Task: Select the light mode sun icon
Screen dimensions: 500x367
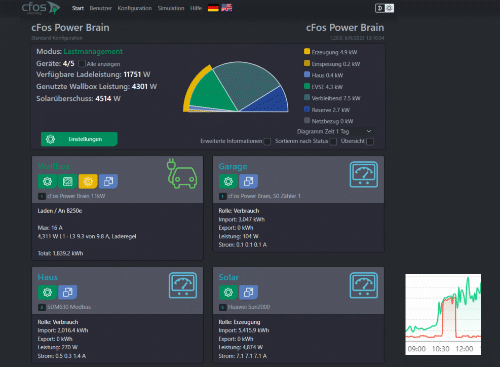Action: click(389, 8)
